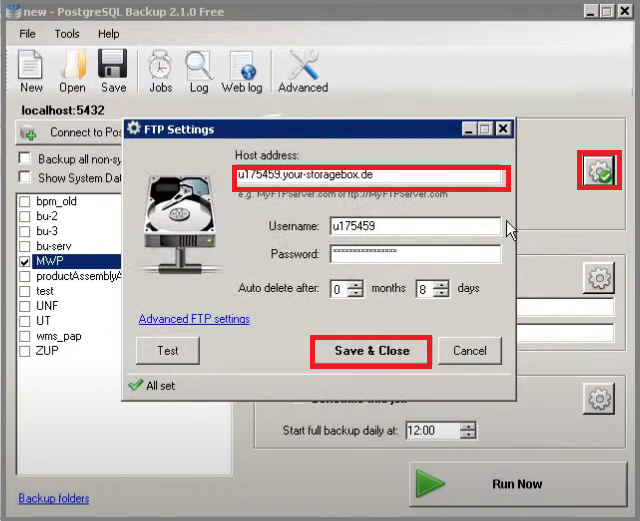640x521 pixels.
Task: Click the FTP Settings title bar gear icon
Action: pyautogui.click(x=134, y=128)
